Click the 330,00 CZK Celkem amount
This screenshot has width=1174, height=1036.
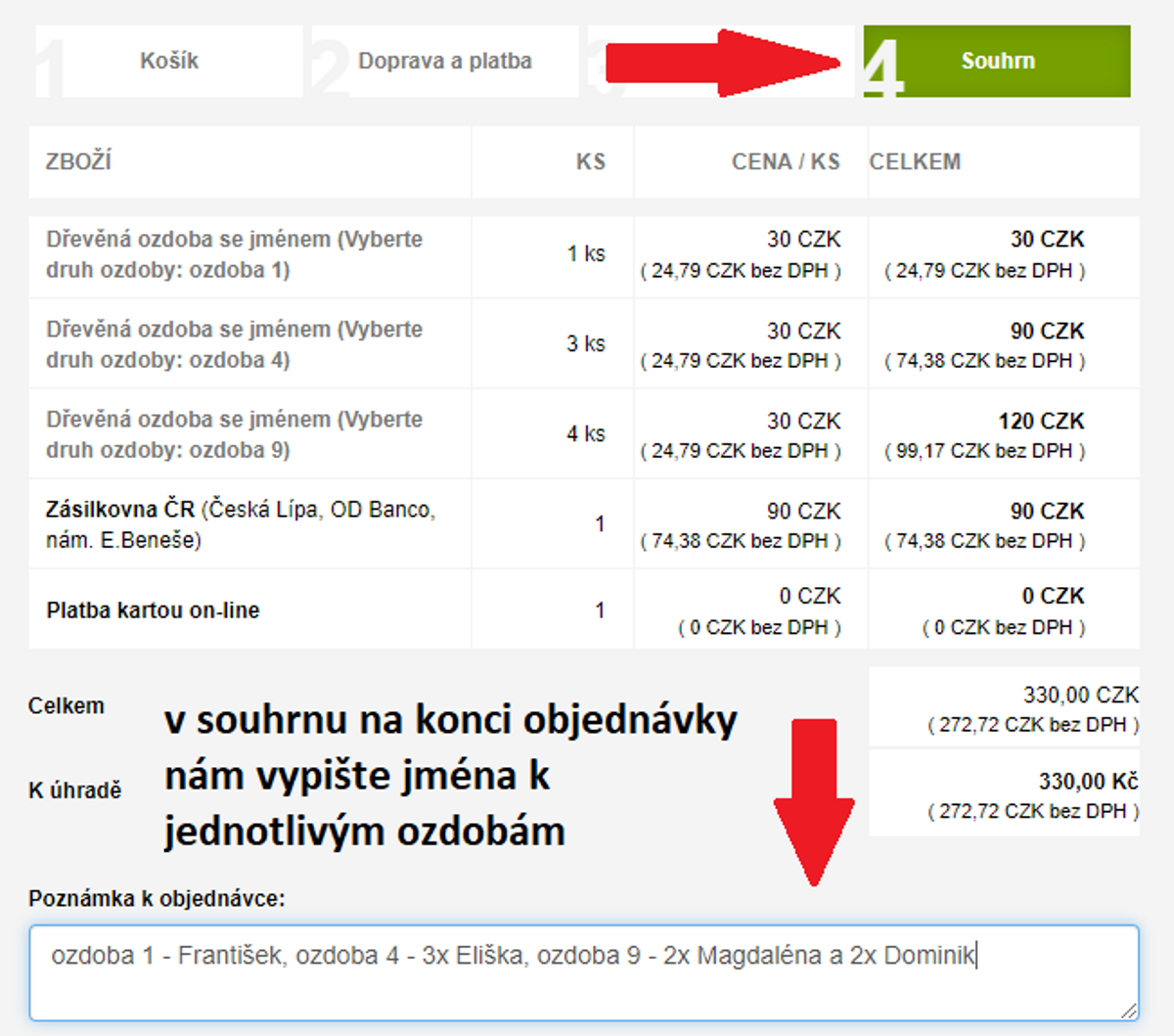coord(1080,696)
